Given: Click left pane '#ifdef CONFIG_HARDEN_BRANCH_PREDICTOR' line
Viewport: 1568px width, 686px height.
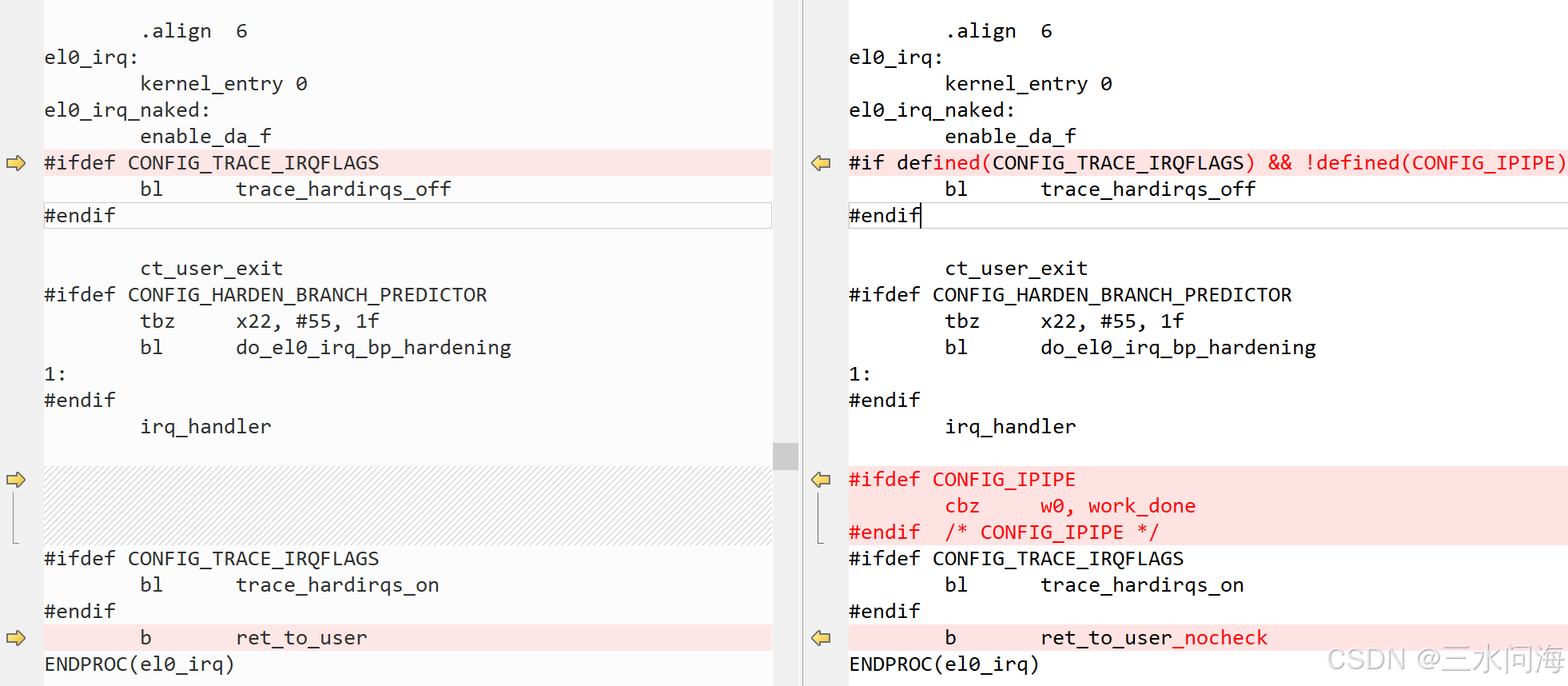Looking at the screenshot, I should pyautogui.click(x=265, y=295).
